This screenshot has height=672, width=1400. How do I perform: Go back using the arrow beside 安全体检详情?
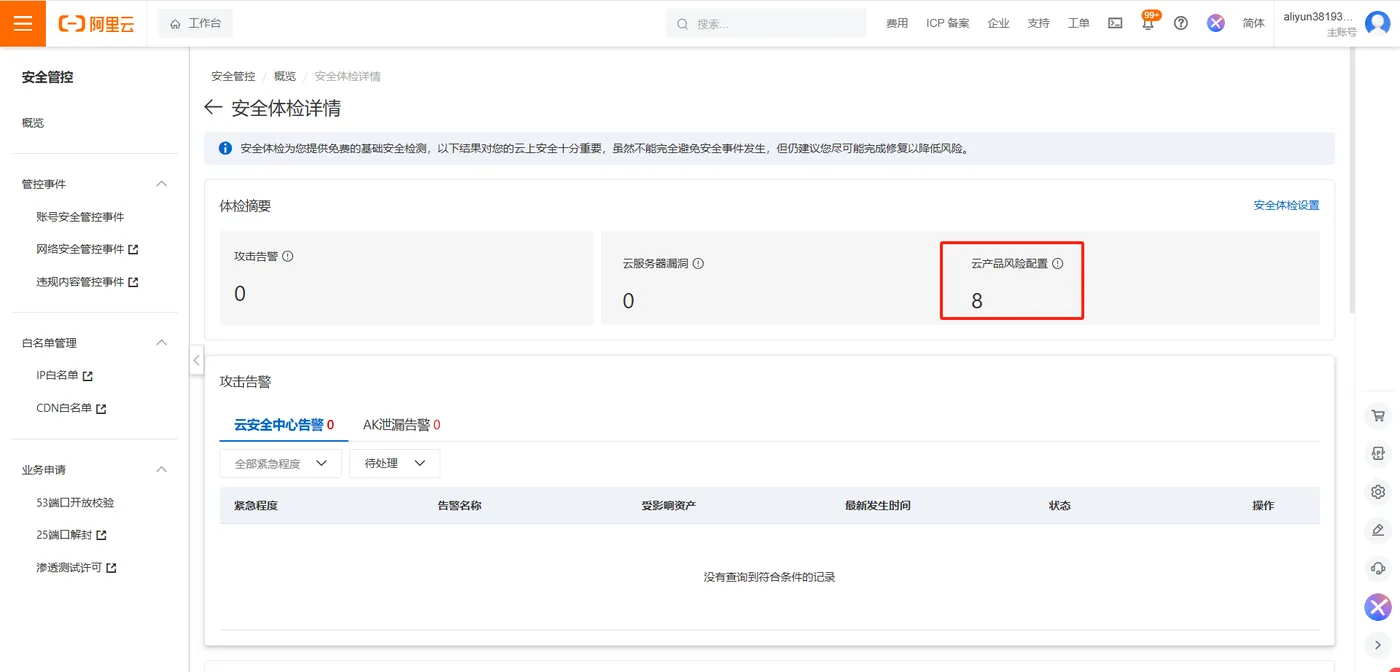click(x=212, y=107)
